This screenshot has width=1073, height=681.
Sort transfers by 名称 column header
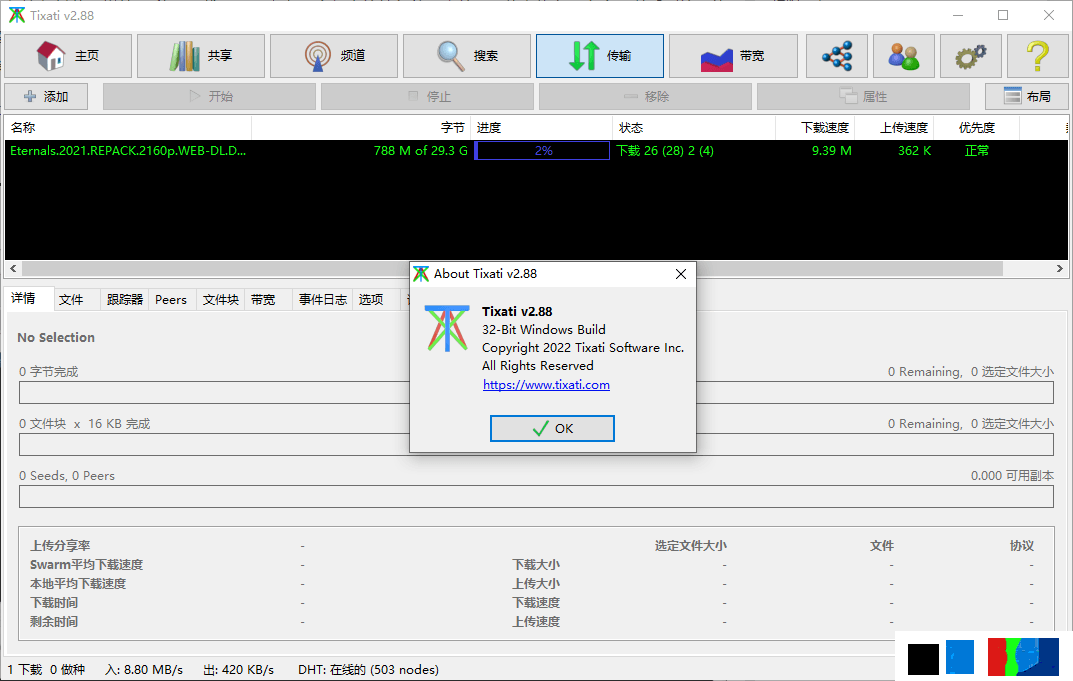coord(128,128)
